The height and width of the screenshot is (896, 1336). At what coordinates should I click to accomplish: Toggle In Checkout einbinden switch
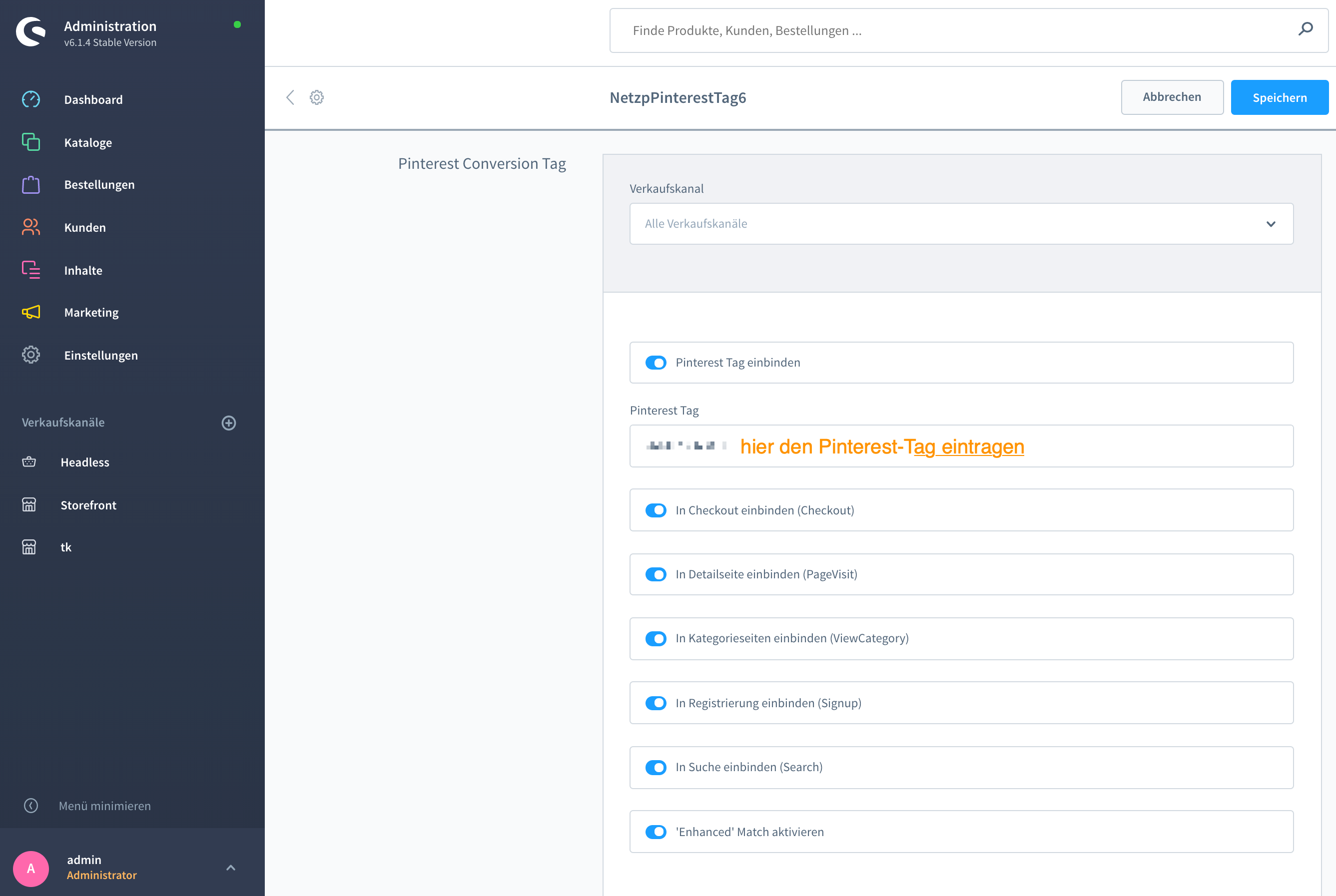(656, 509)
